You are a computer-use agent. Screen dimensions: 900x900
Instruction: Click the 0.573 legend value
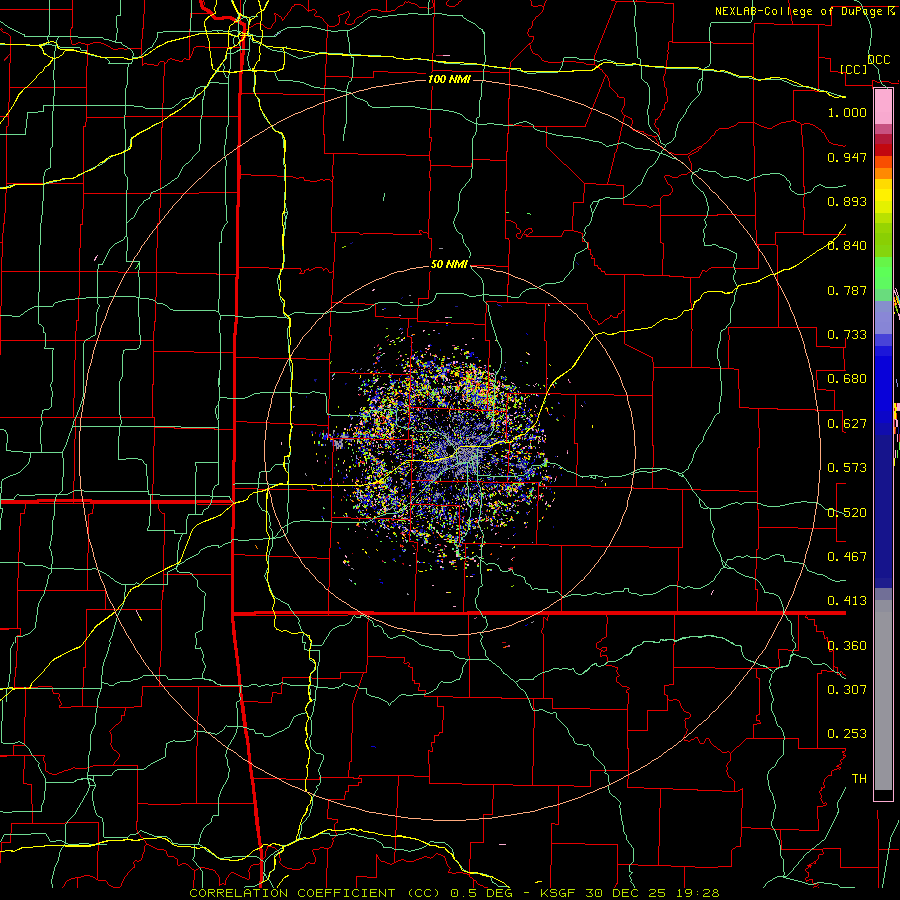847,468
